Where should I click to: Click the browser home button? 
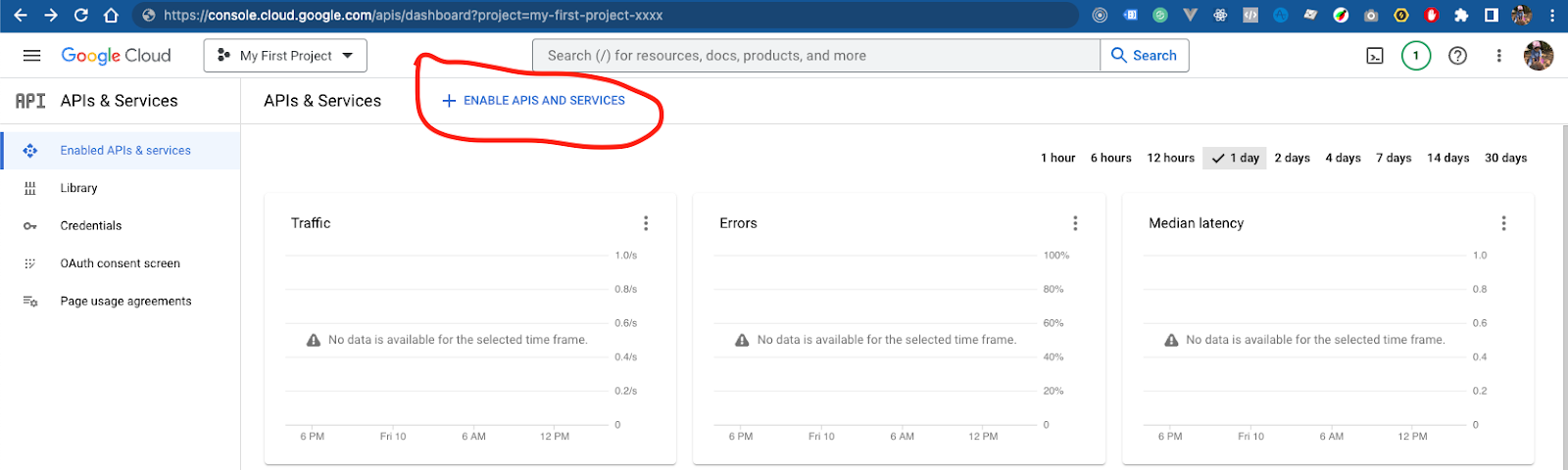(x=112, y=15)
